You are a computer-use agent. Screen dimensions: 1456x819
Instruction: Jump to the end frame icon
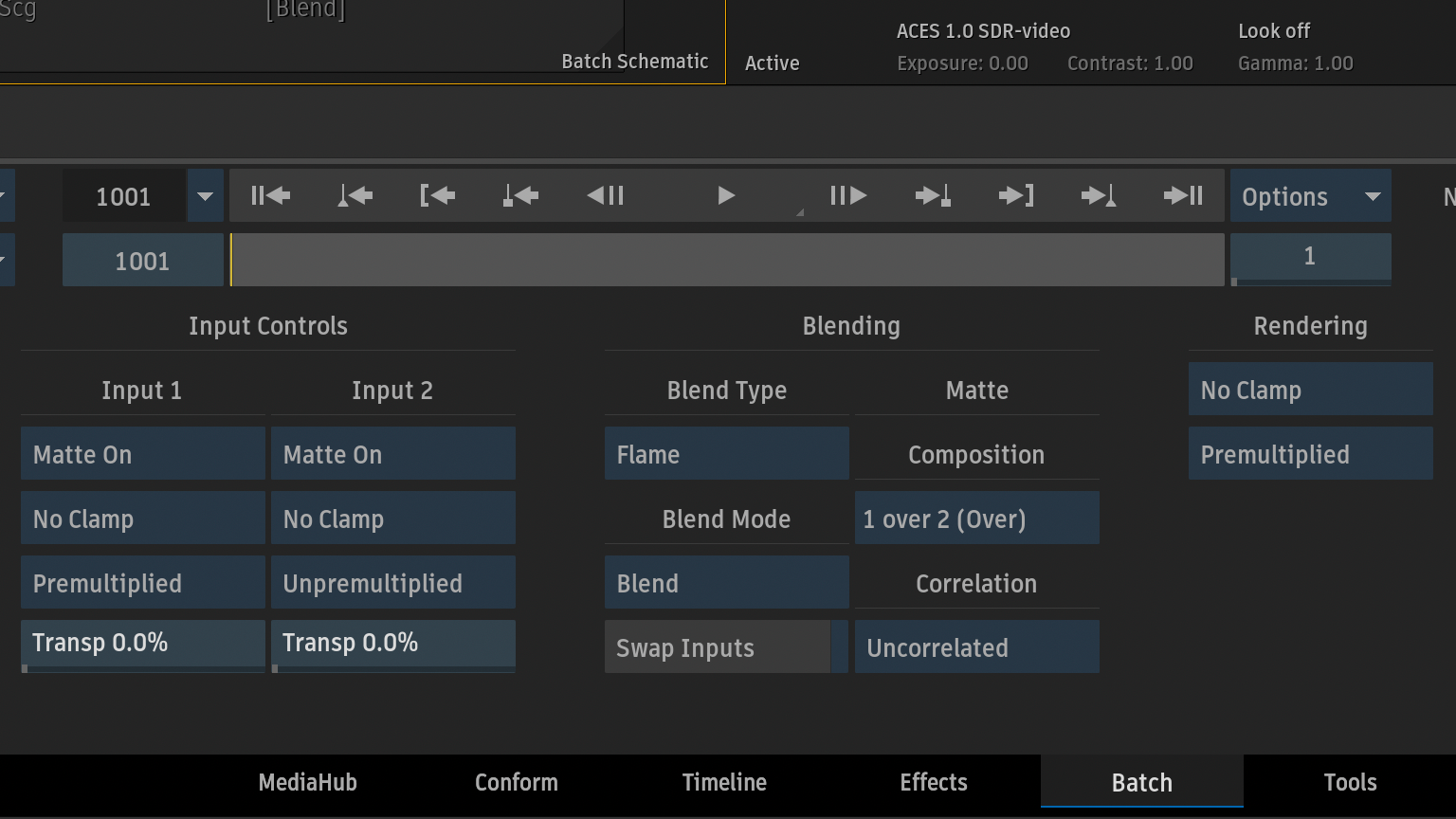pyautogui.click(x=1183, y=196)
